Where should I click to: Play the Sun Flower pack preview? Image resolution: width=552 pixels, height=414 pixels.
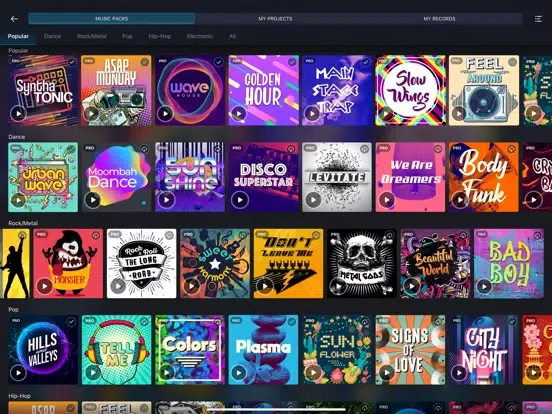pos(313,372)
